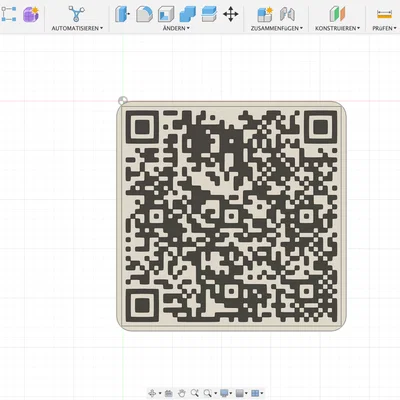Select the QR code body on canvas
Screen dimensions: 400x400
(231, 216)
